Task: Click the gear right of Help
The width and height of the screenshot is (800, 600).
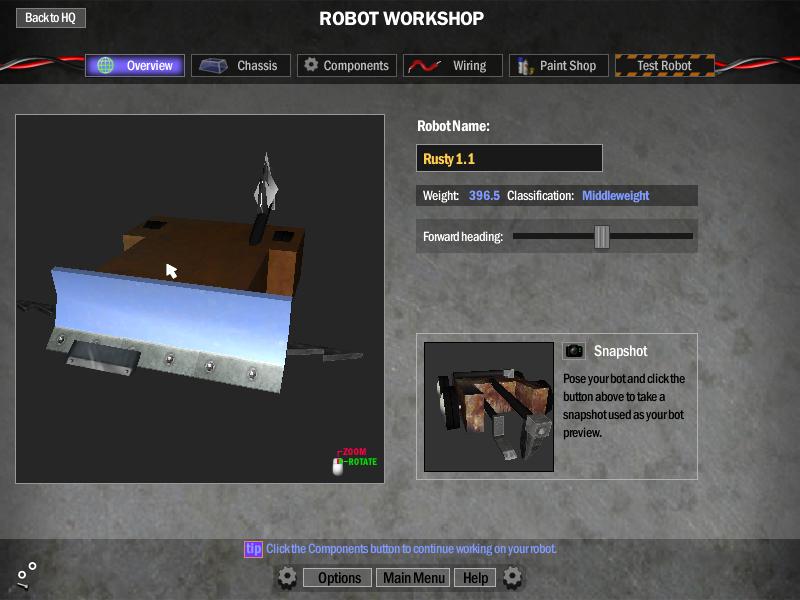Action: click(x=512, y=577)
